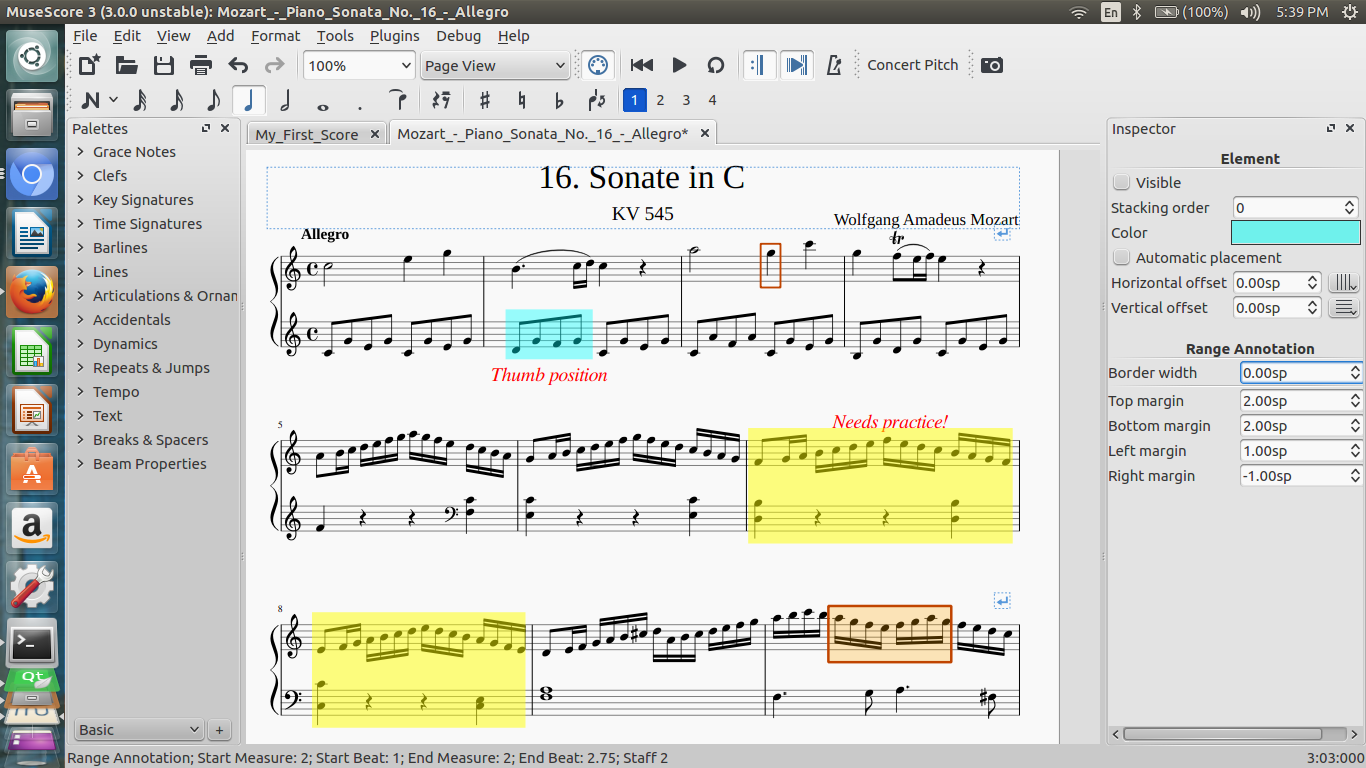The height and width of the screenshot is (768, 1366).
Task: Undo the last action
Action: pyautogui.click(x=238, y=65)
